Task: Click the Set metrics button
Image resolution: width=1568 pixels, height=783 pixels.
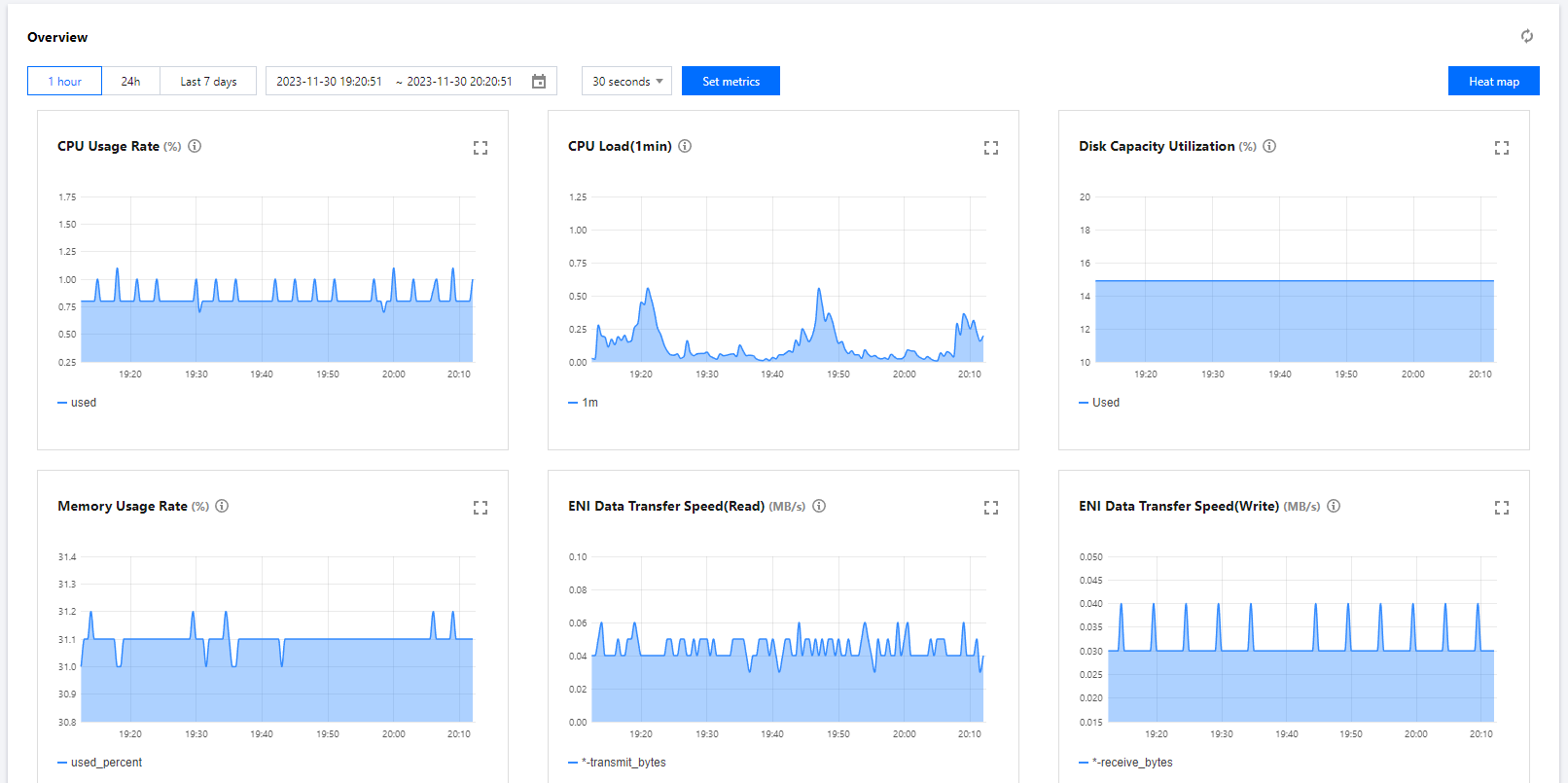Action: click(x=731, y=82)
